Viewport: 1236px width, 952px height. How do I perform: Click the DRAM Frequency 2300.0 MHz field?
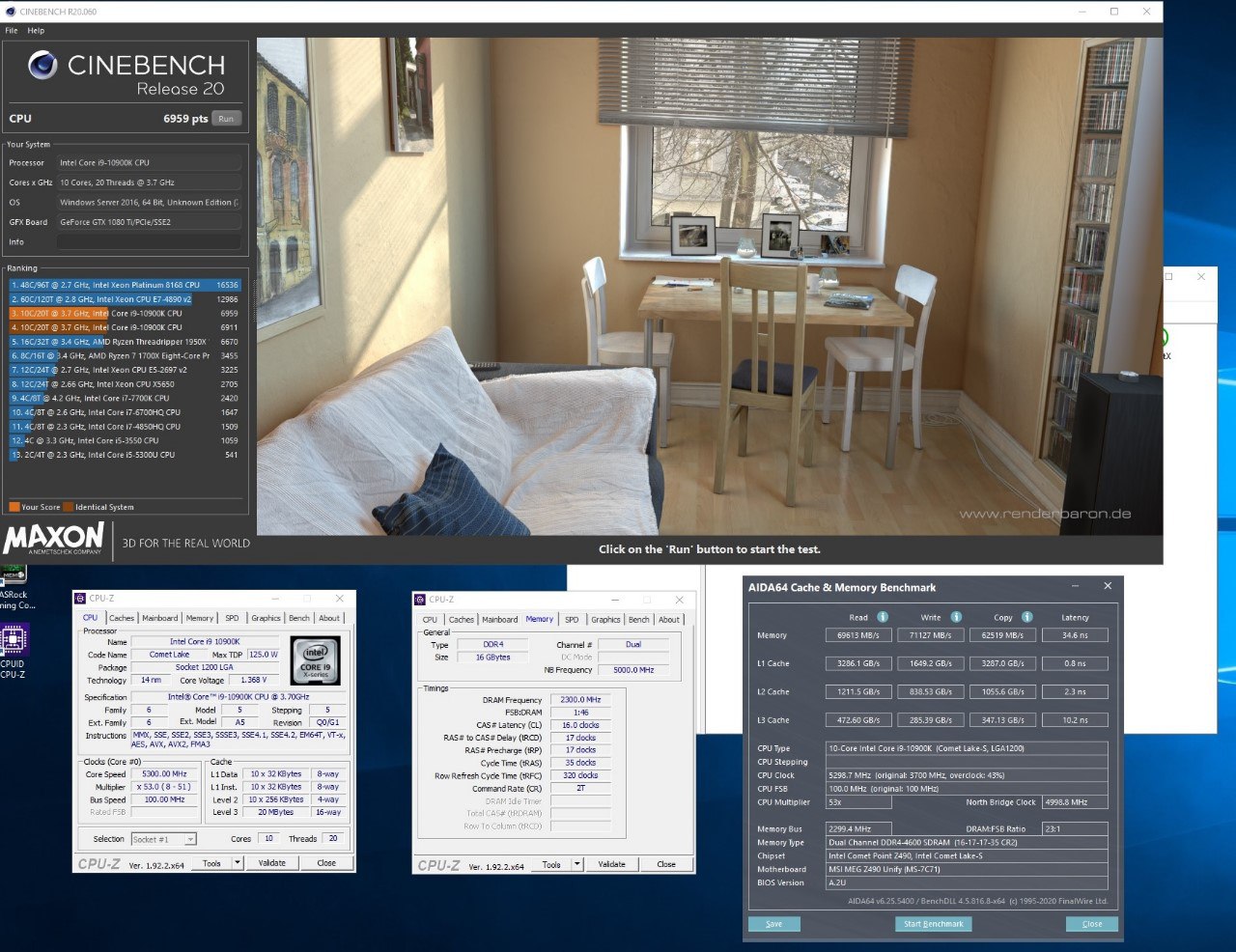point(580,700)
